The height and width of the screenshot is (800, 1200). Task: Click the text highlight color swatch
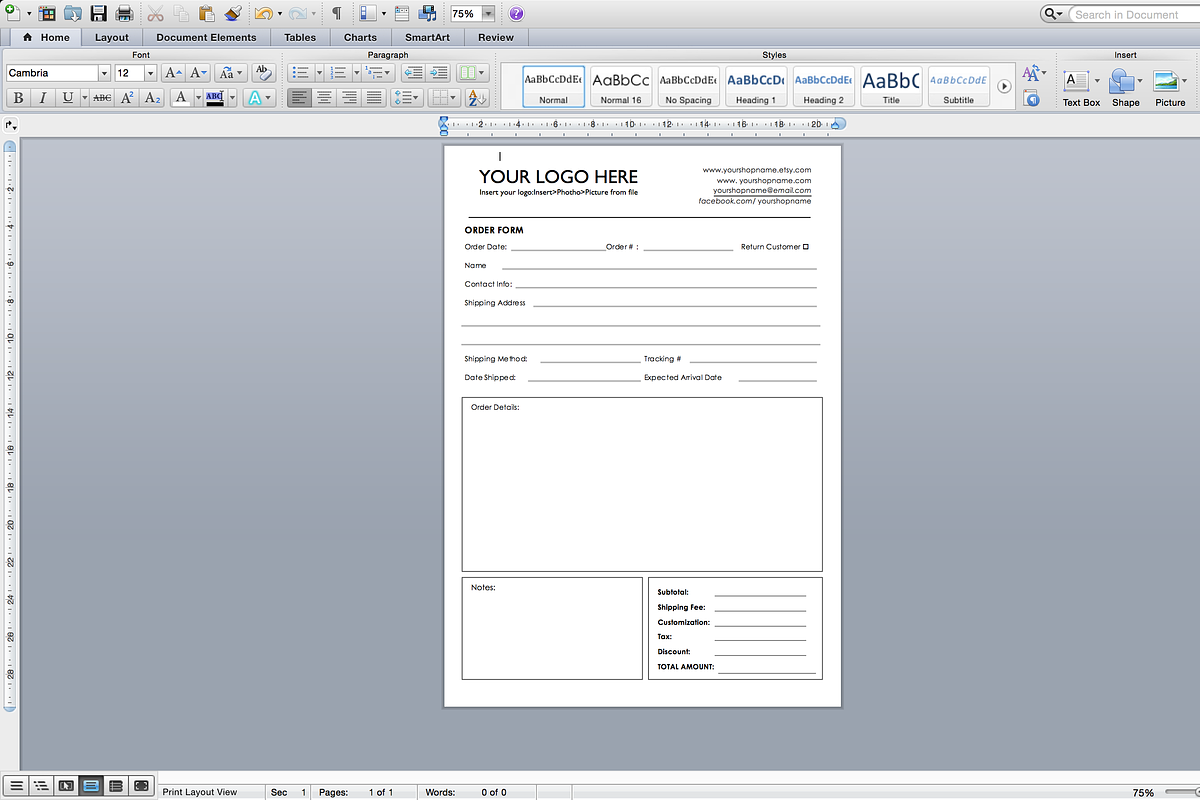(x=214, y=98)
